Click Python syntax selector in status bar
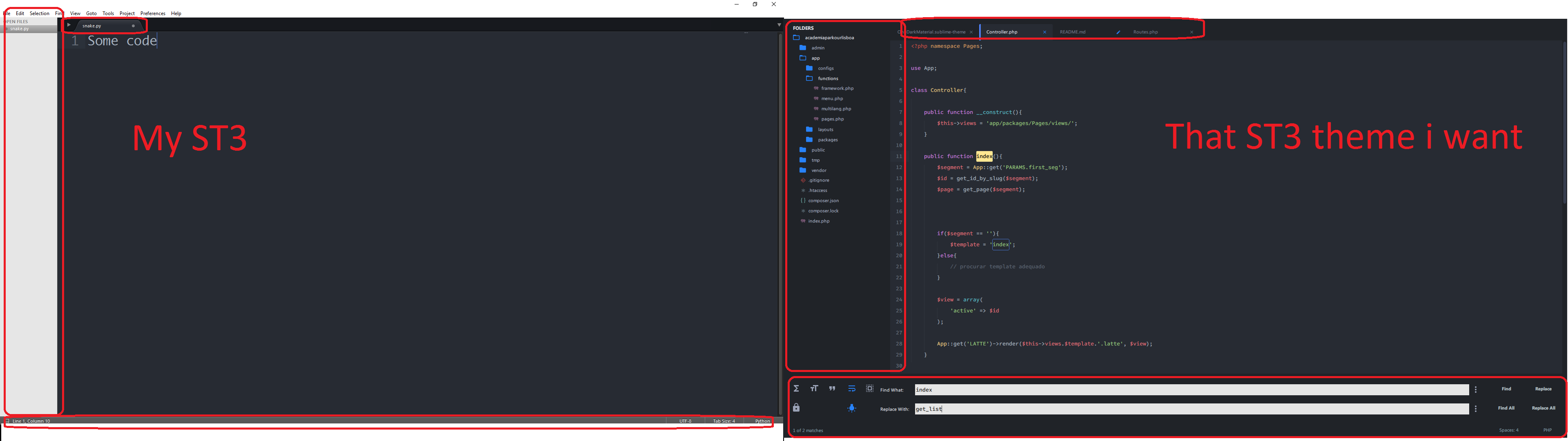 click(x=762, y=421)
